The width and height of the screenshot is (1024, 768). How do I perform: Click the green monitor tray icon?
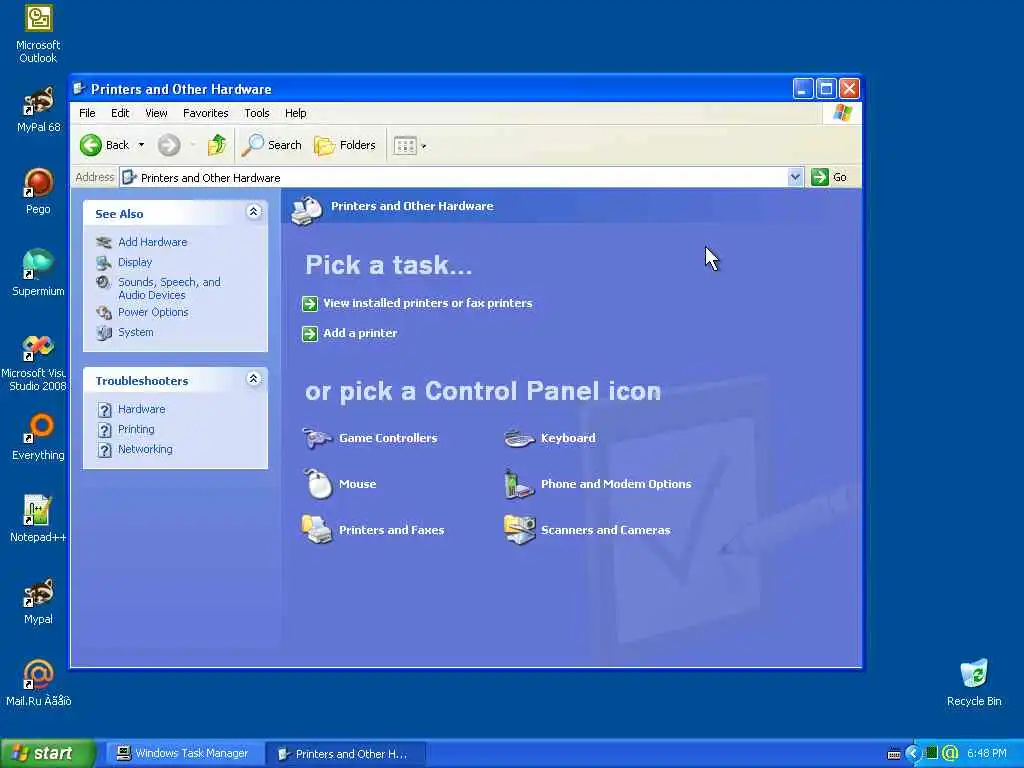click(x=931, y=753)
